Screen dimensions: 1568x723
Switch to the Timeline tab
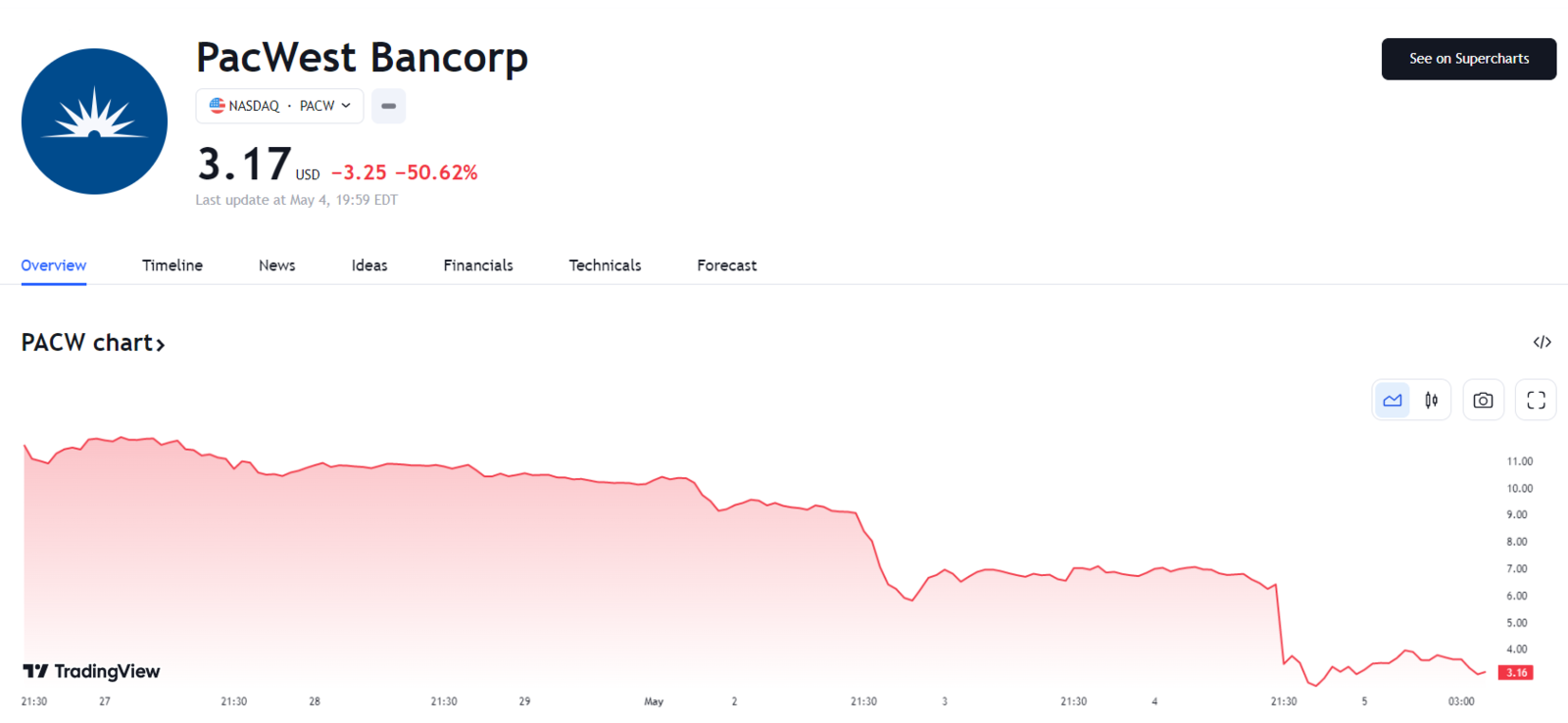point(172,265)
